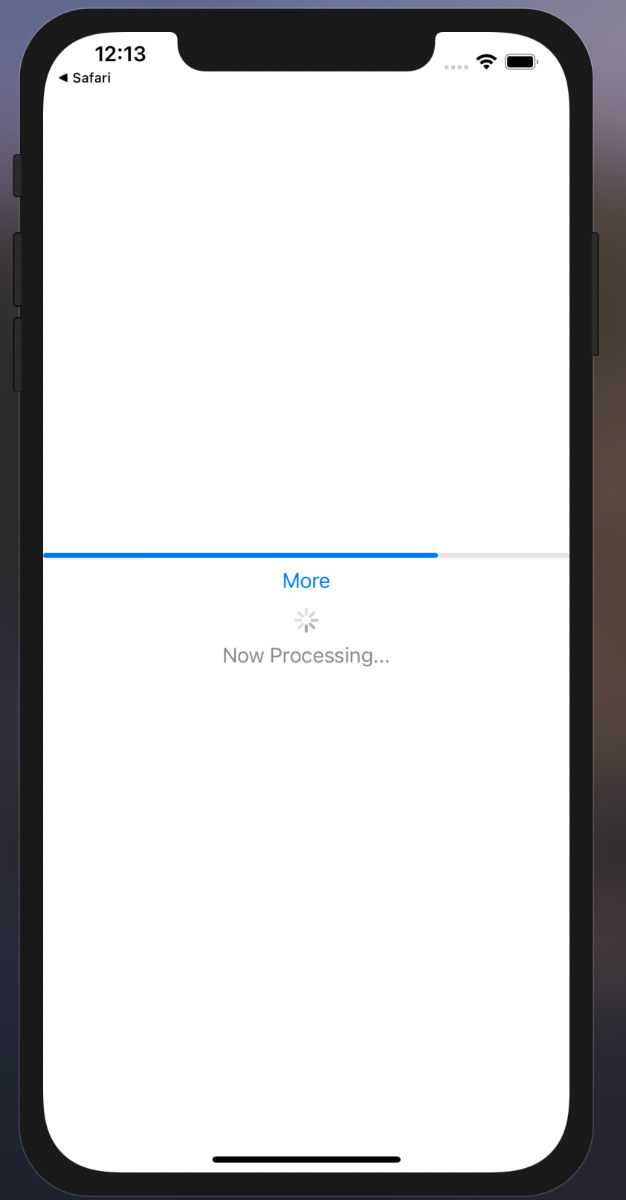Click the desktop background outside the simulator
Image resolution: width=626 pixels, height=1200 pixels.
611,600
